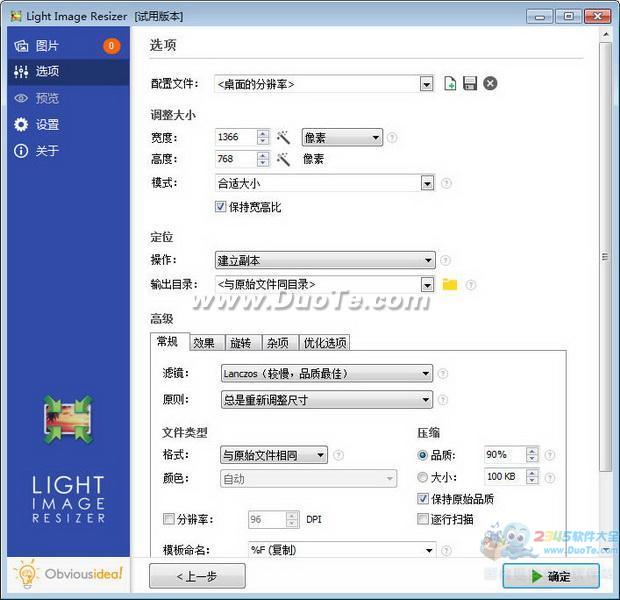
Task: Click the save profile floppy disk icon
Action: 470,83
